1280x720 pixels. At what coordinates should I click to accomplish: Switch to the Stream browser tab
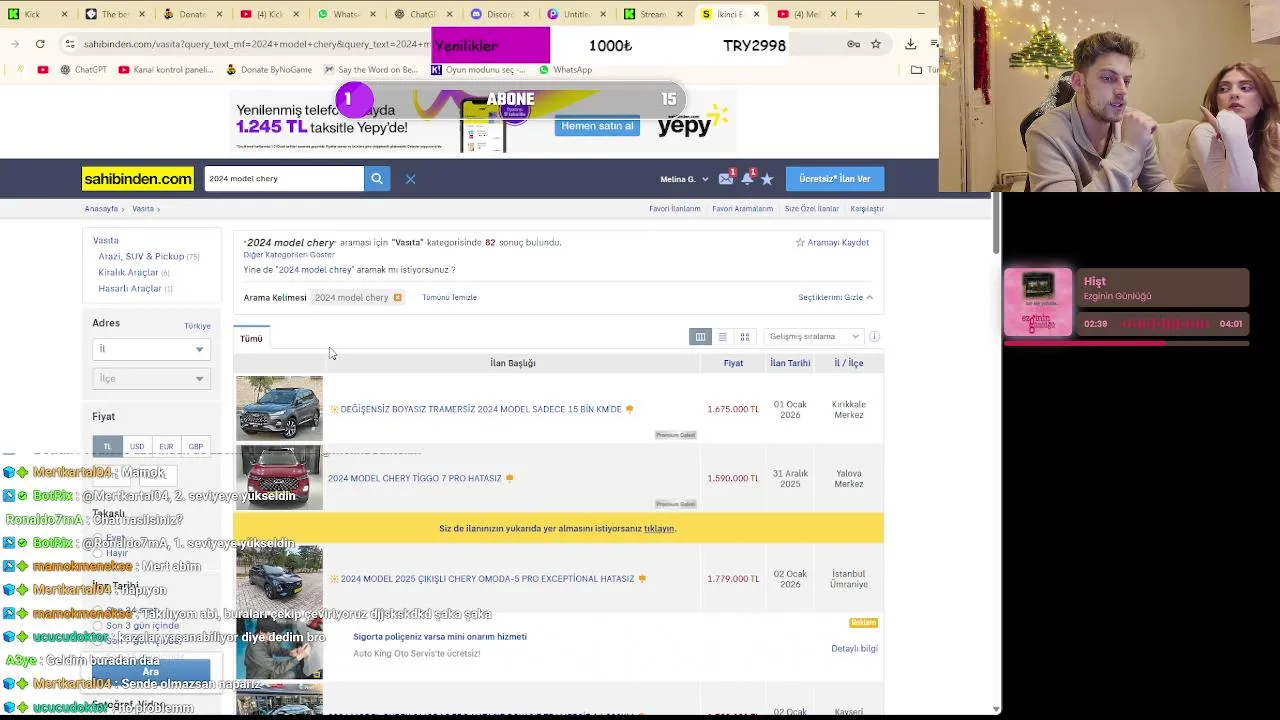(x=653, y=14)
